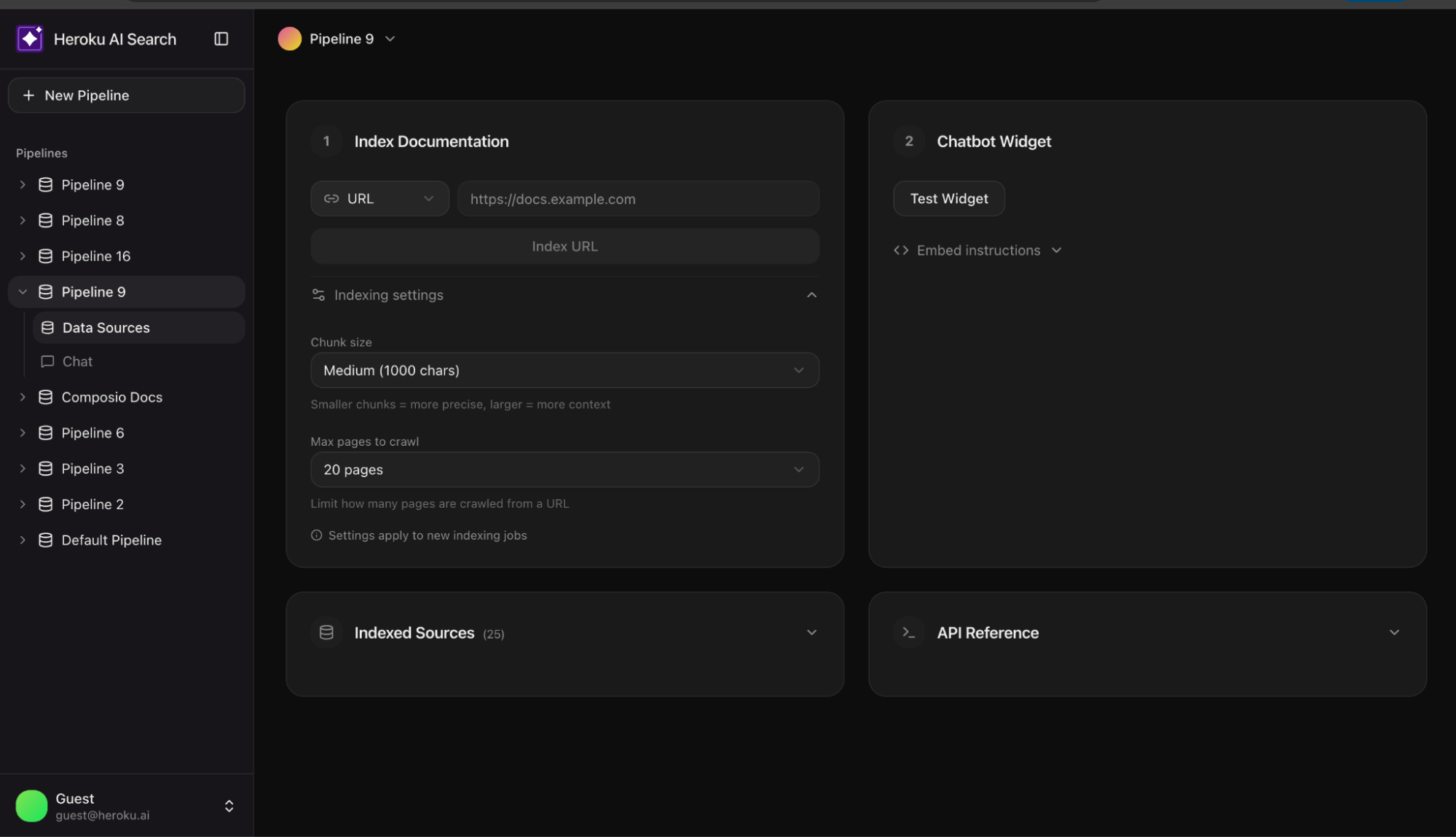The image size is (1456, 837).
Task: Click the New Pipeline button
Action: 125,95
